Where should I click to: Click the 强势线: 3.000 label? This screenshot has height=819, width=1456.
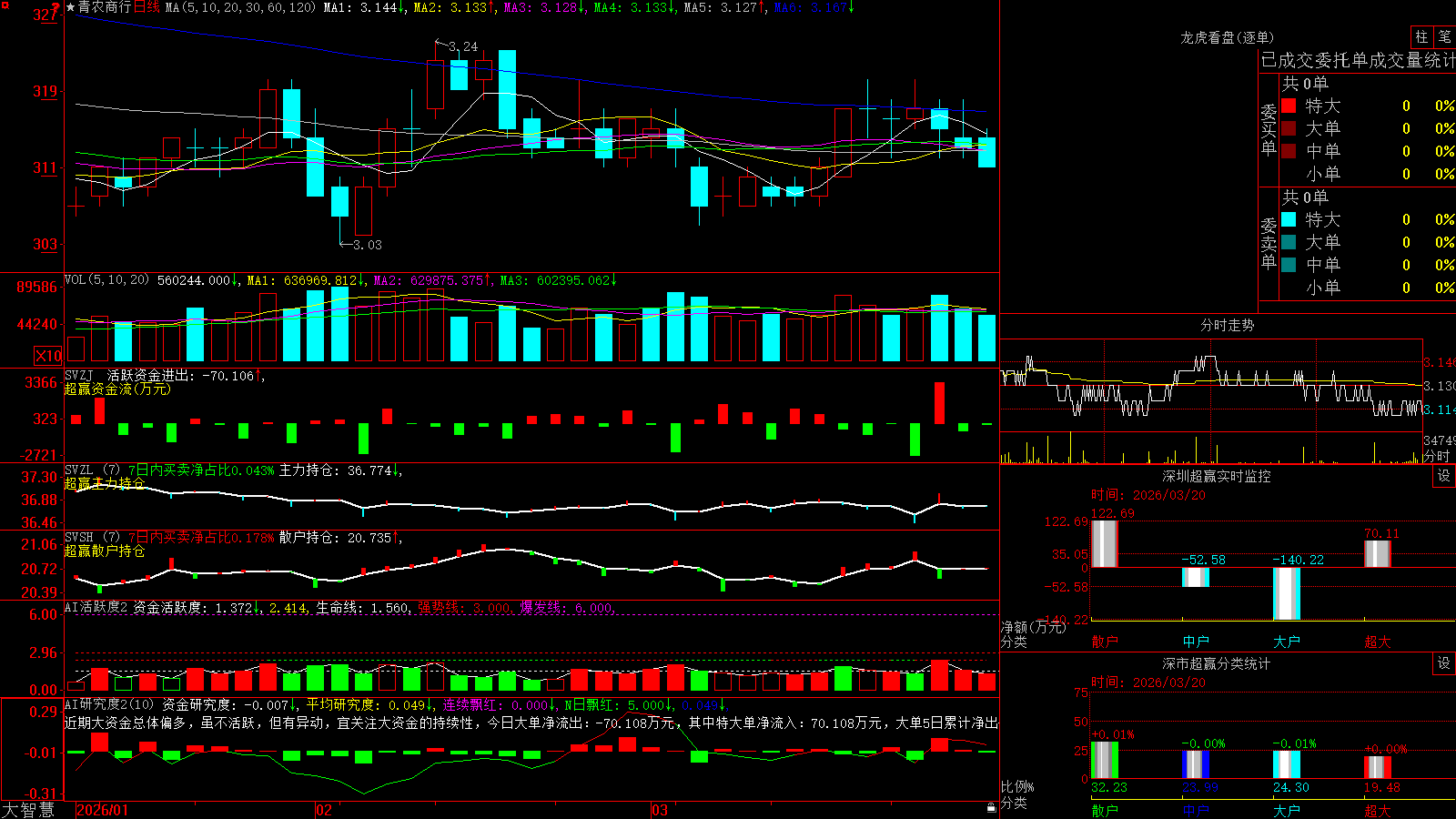point(465,608)
